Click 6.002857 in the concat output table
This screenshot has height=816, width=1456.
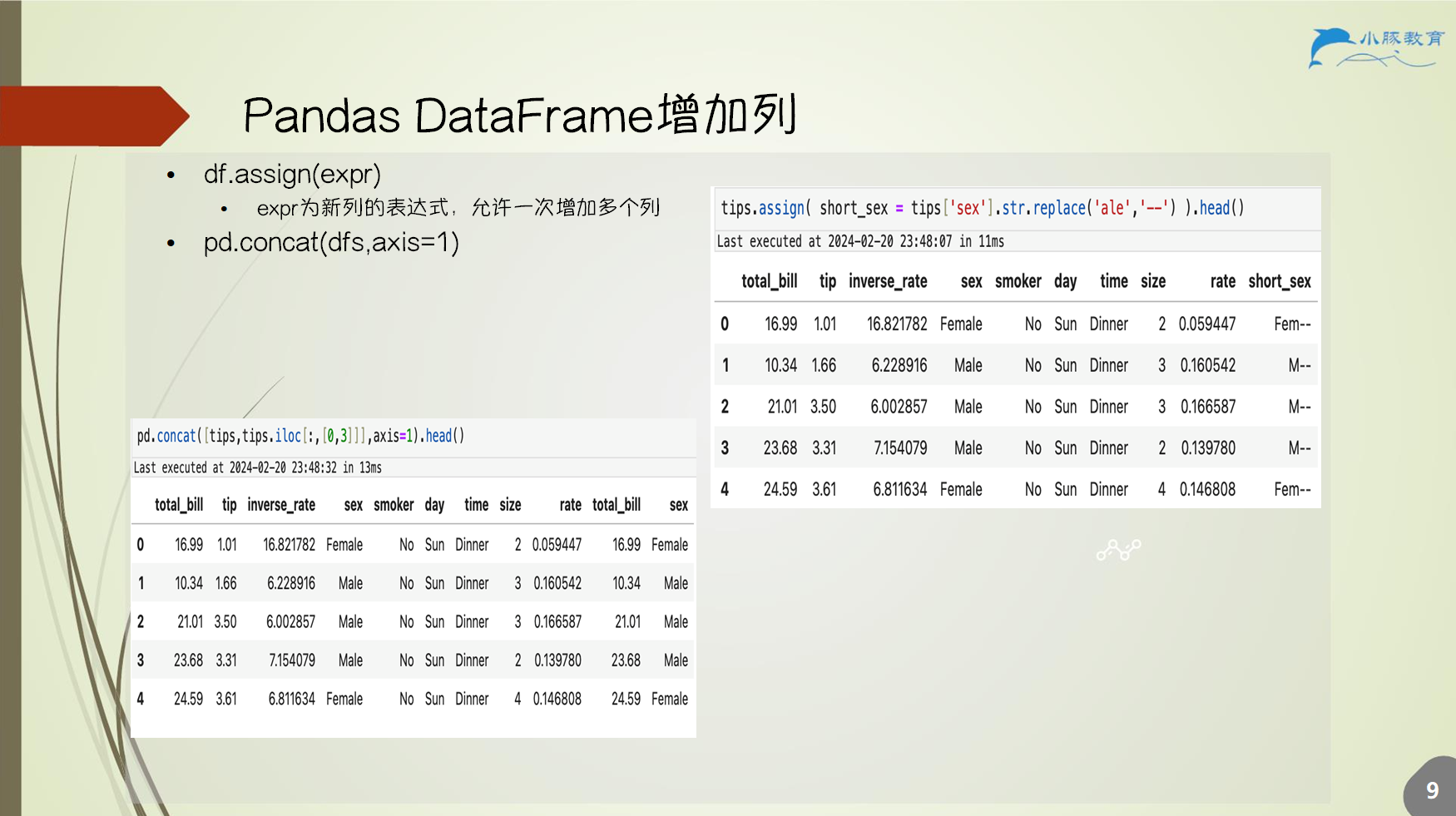[x=290, y=621]
